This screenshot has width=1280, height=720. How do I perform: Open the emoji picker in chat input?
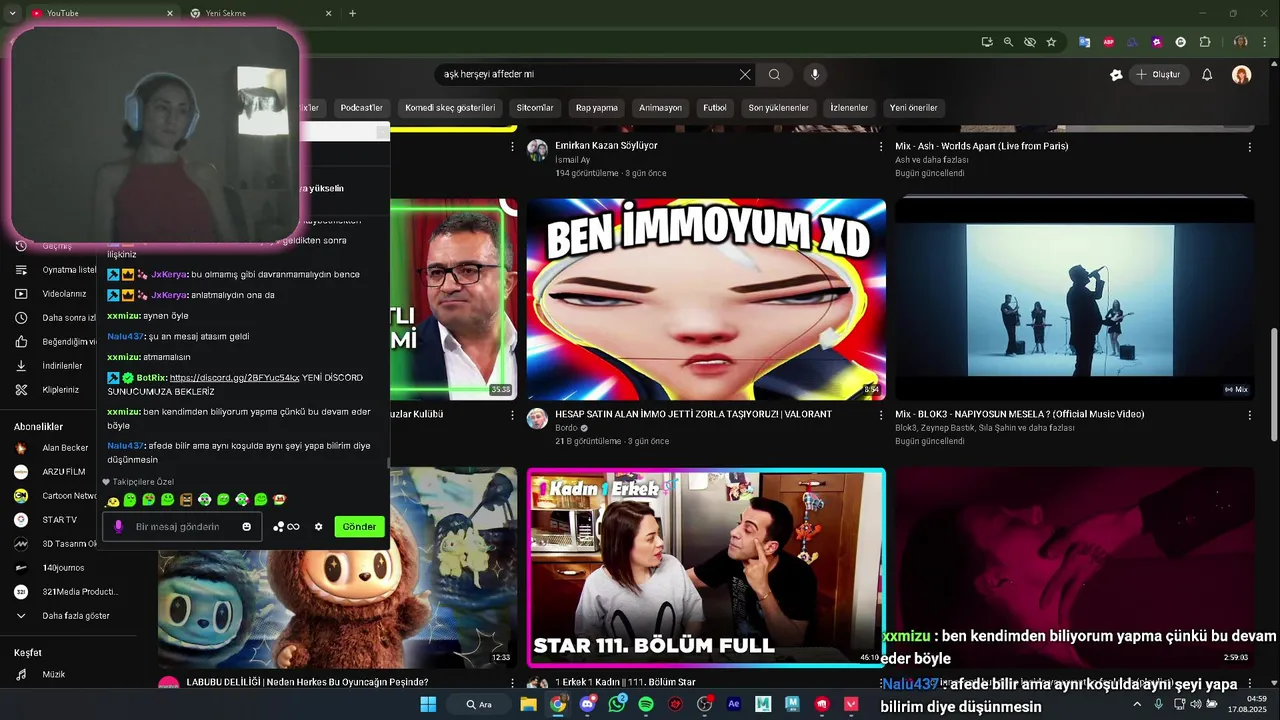(x=246, y=527)
